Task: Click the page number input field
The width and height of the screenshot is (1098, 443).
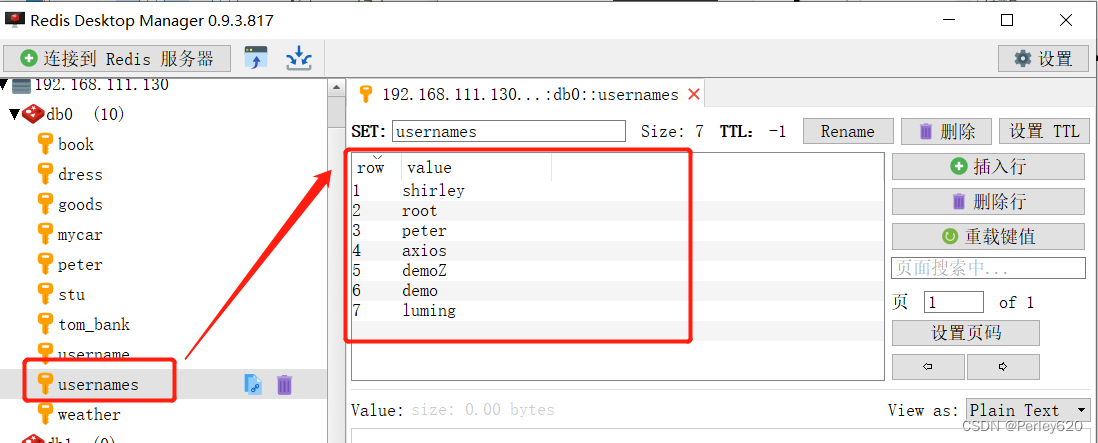Action: tap(954, 302)
